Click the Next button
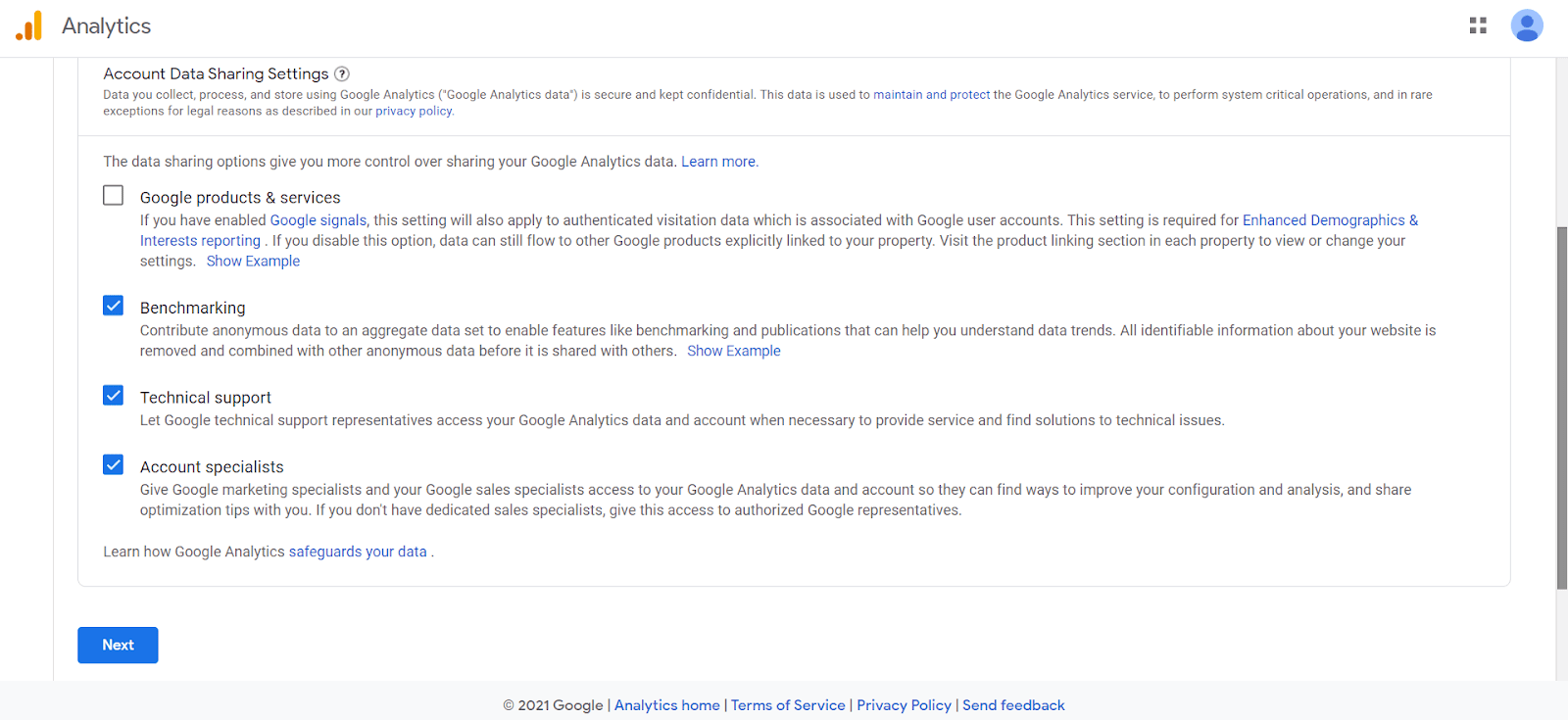The width and height of the screenshot is (1568, 720). [x=118, y=645]
